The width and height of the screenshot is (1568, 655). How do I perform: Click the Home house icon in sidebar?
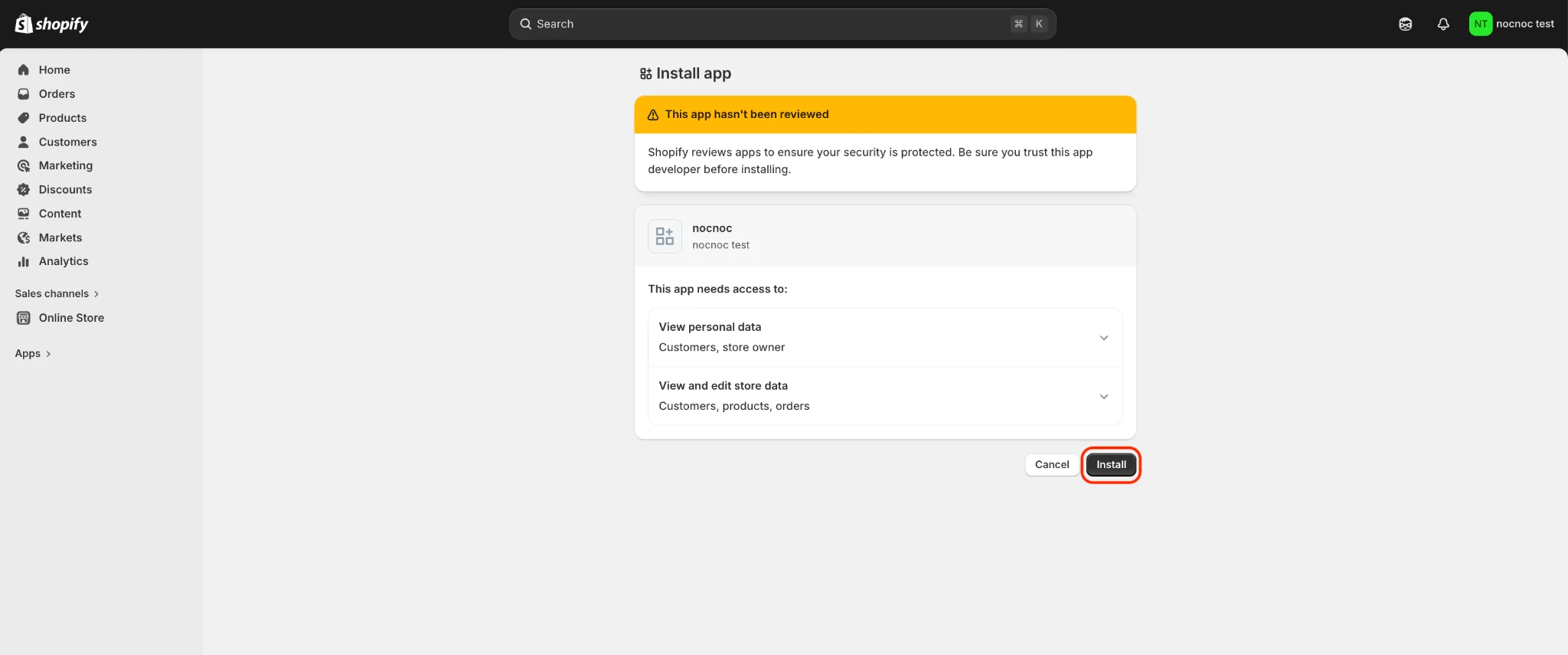click(x=24, y=70)
